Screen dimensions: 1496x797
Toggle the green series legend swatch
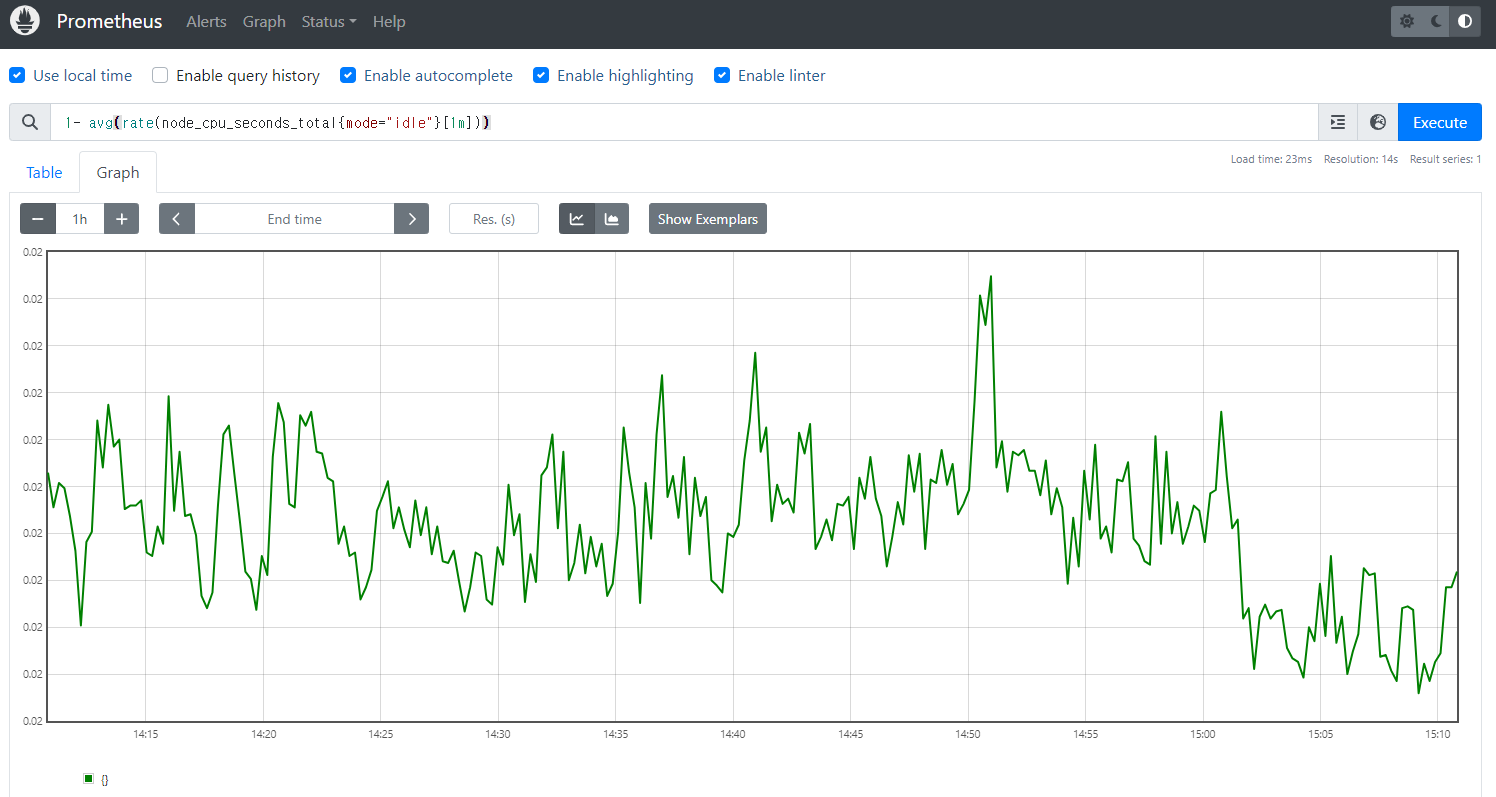88,778
